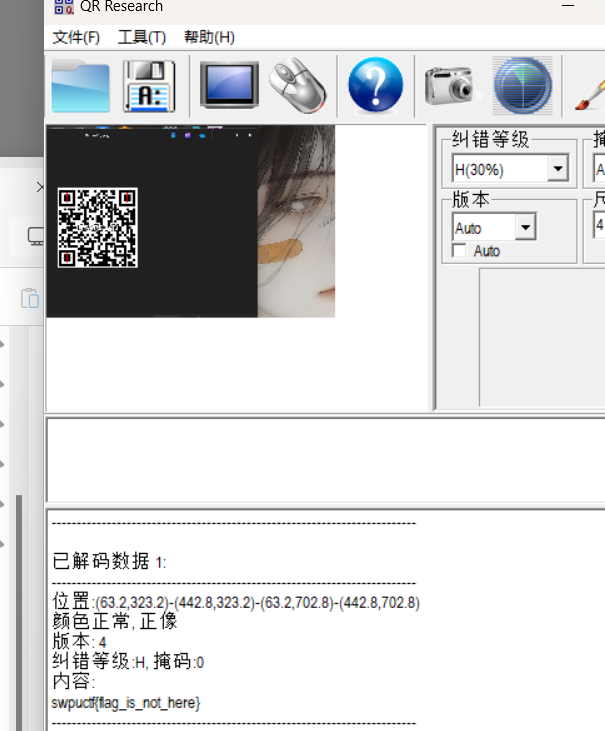This screenshot has height=731, width=605.
Task: Click the anime face picture in preview
Action: 296,221
